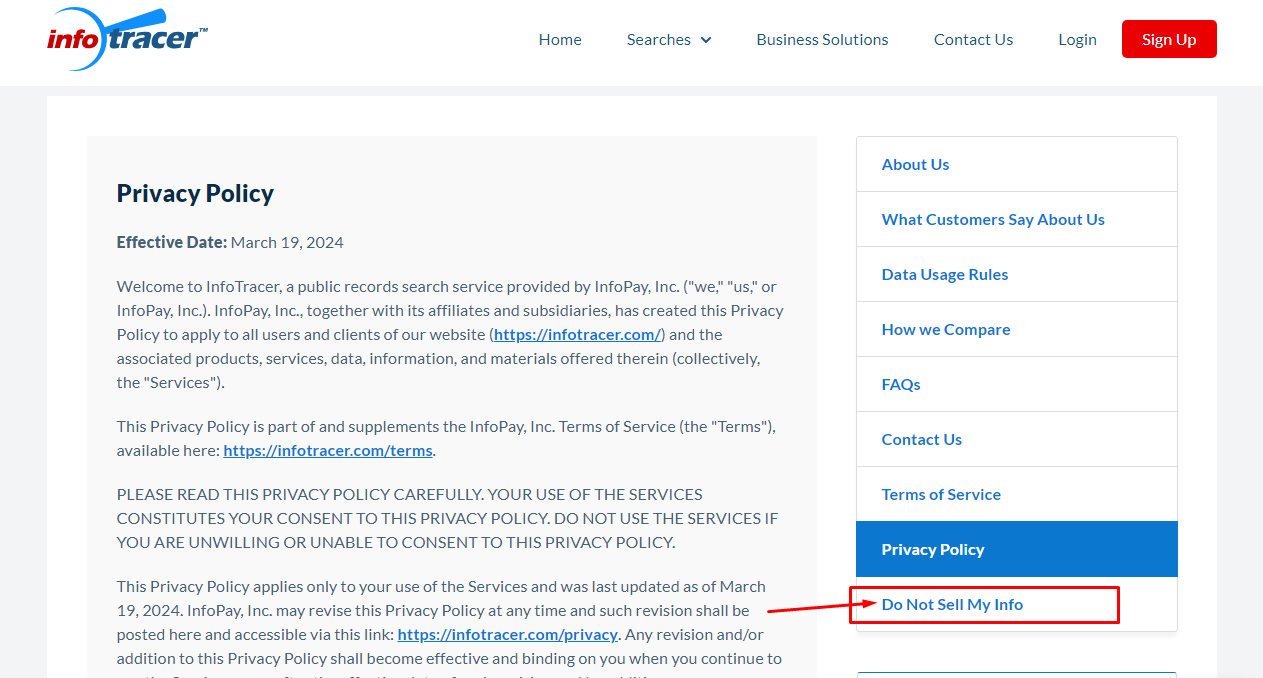1263x678 pixels.
Task: Select the highlighted Privacy Policy tab
Action: pos(1017,549)
